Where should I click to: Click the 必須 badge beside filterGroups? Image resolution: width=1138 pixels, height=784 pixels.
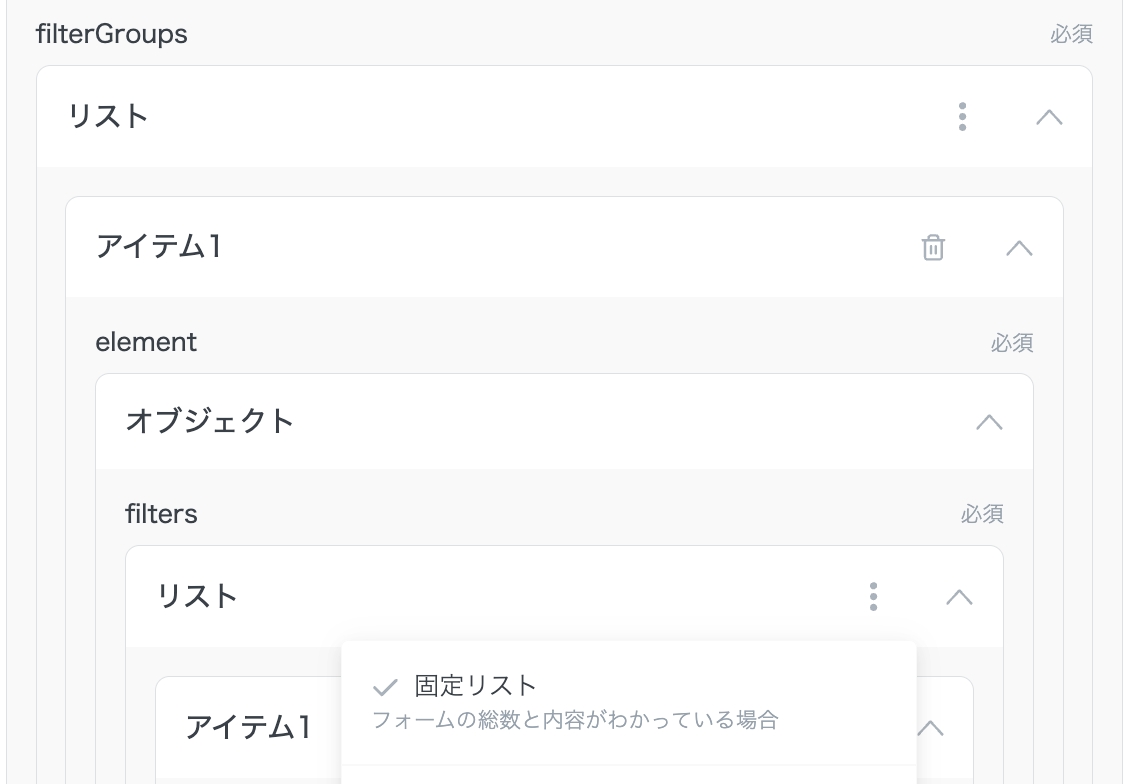1071,35
